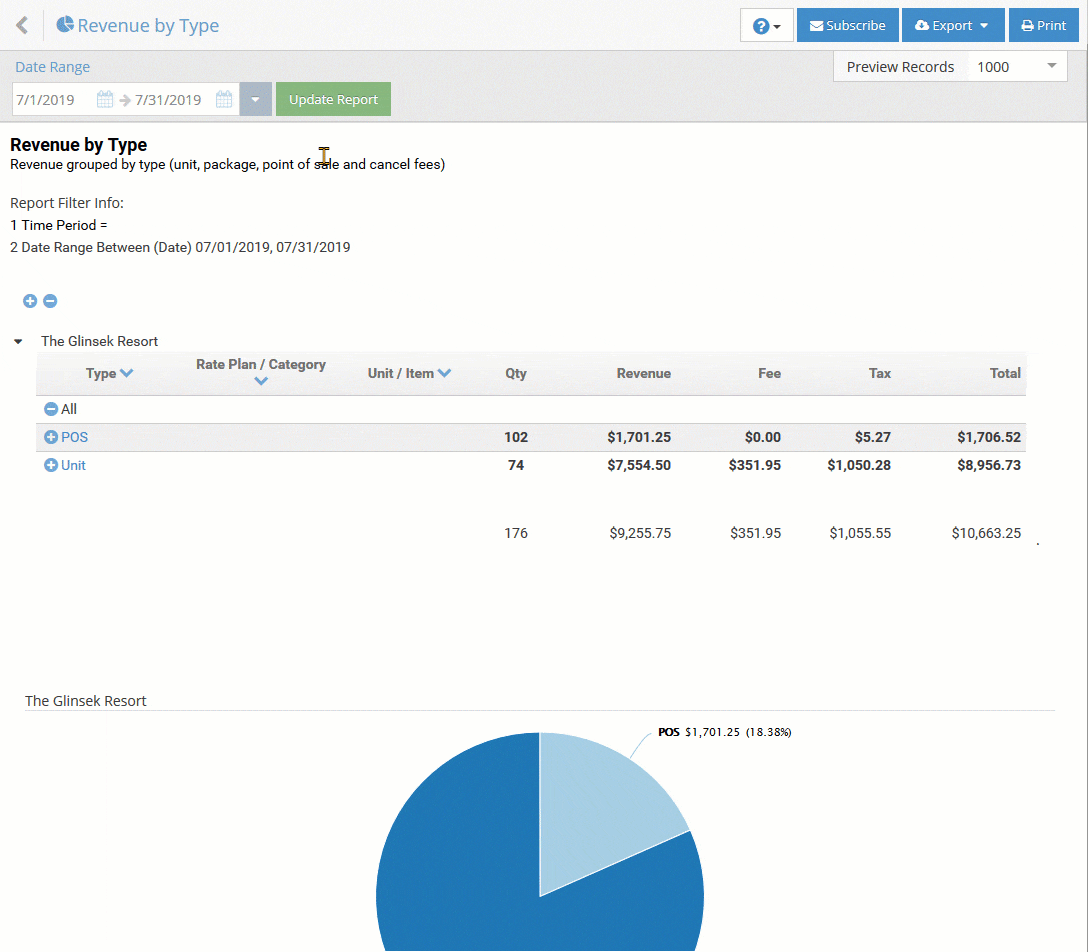Open the help question mark menu
Image resolution: width=1088 pixels, height=952 pixels.
point(767,26)
